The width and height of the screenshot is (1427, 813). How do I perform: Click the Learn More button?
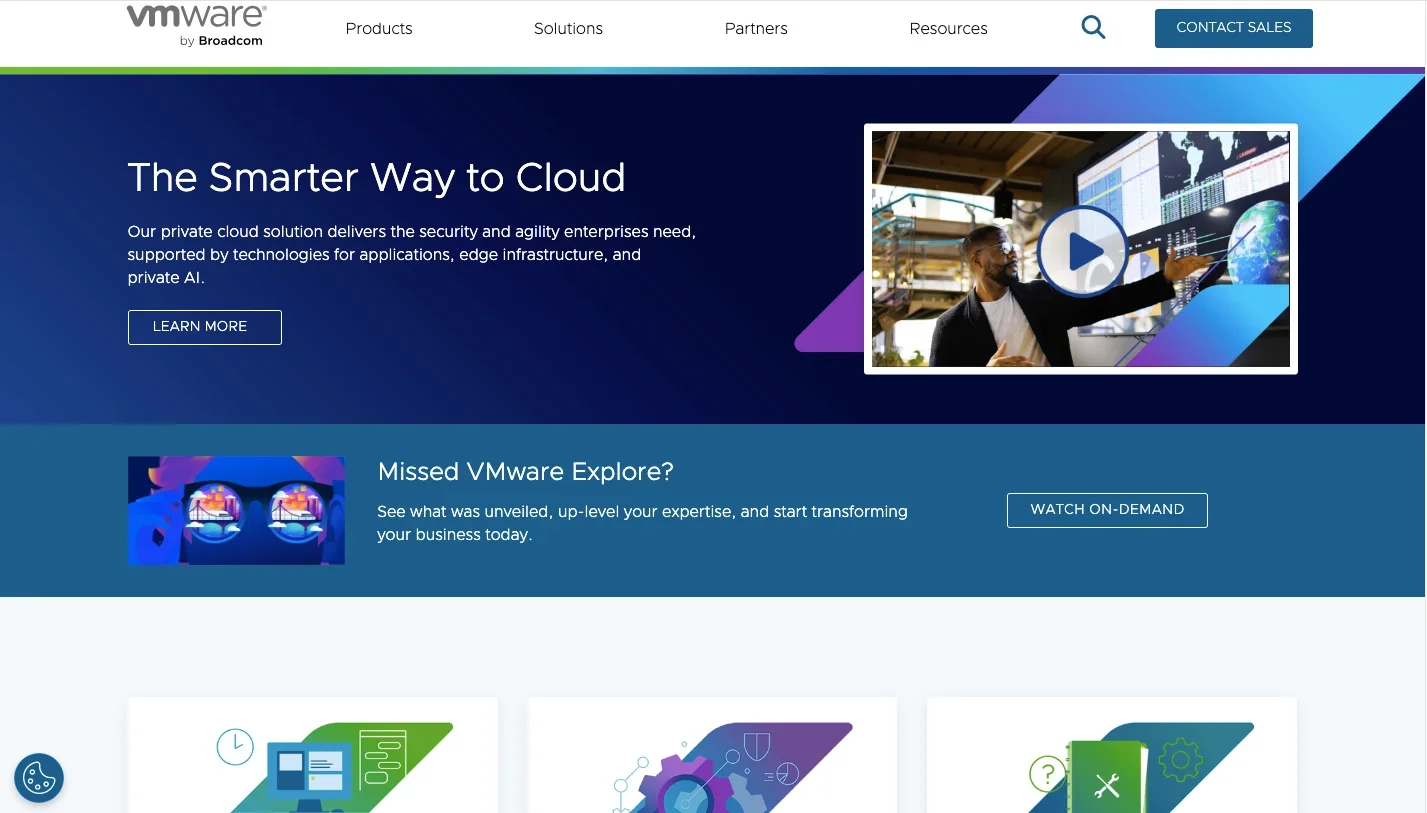(x=205, y=327)
